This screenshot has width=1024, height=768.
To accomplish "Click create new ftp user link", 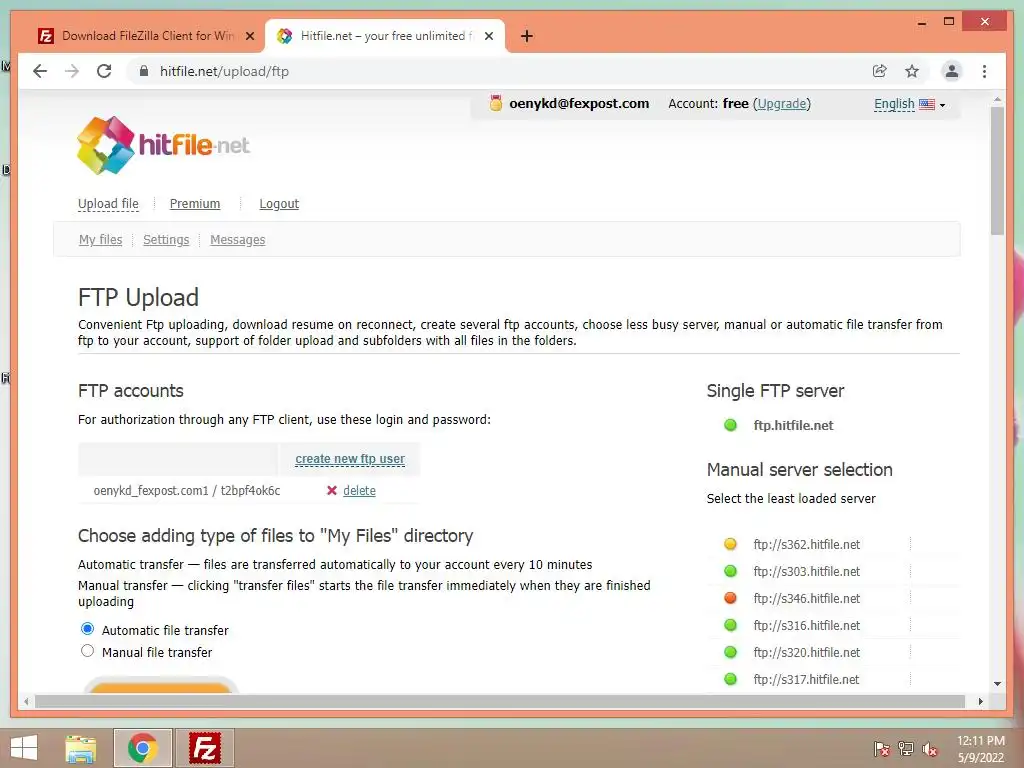I will point(350,459).
